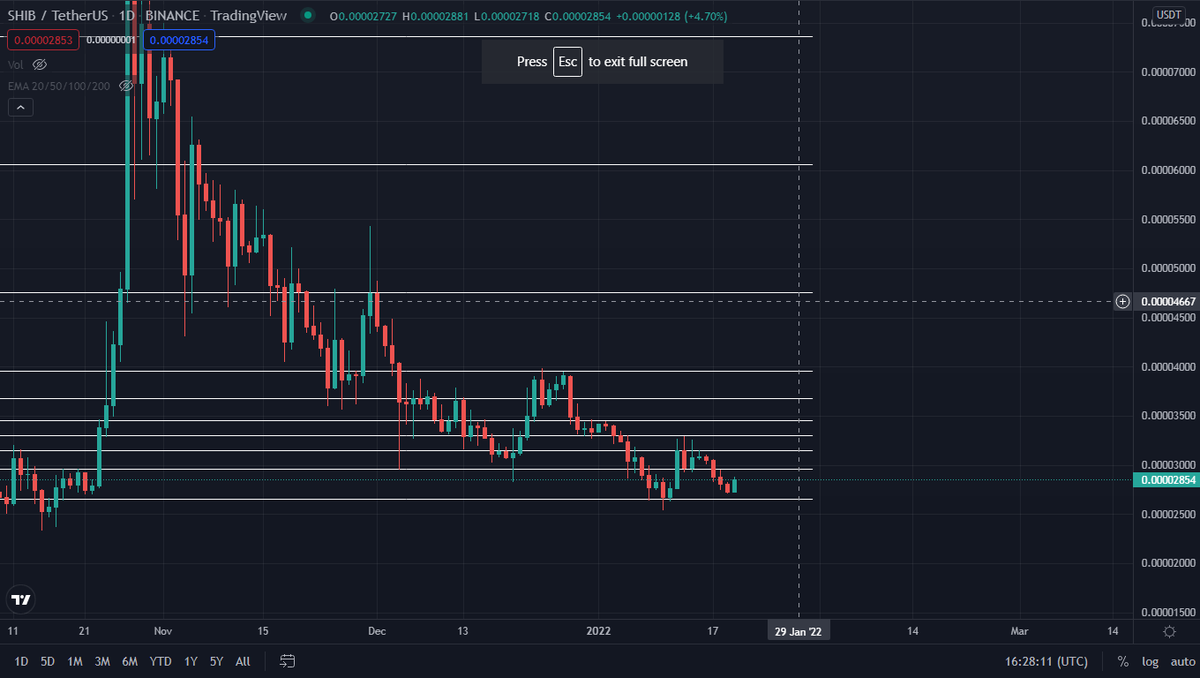1200x678 pixels.
Task: Enable log scale for the price axis
Action: (1150, 661)
